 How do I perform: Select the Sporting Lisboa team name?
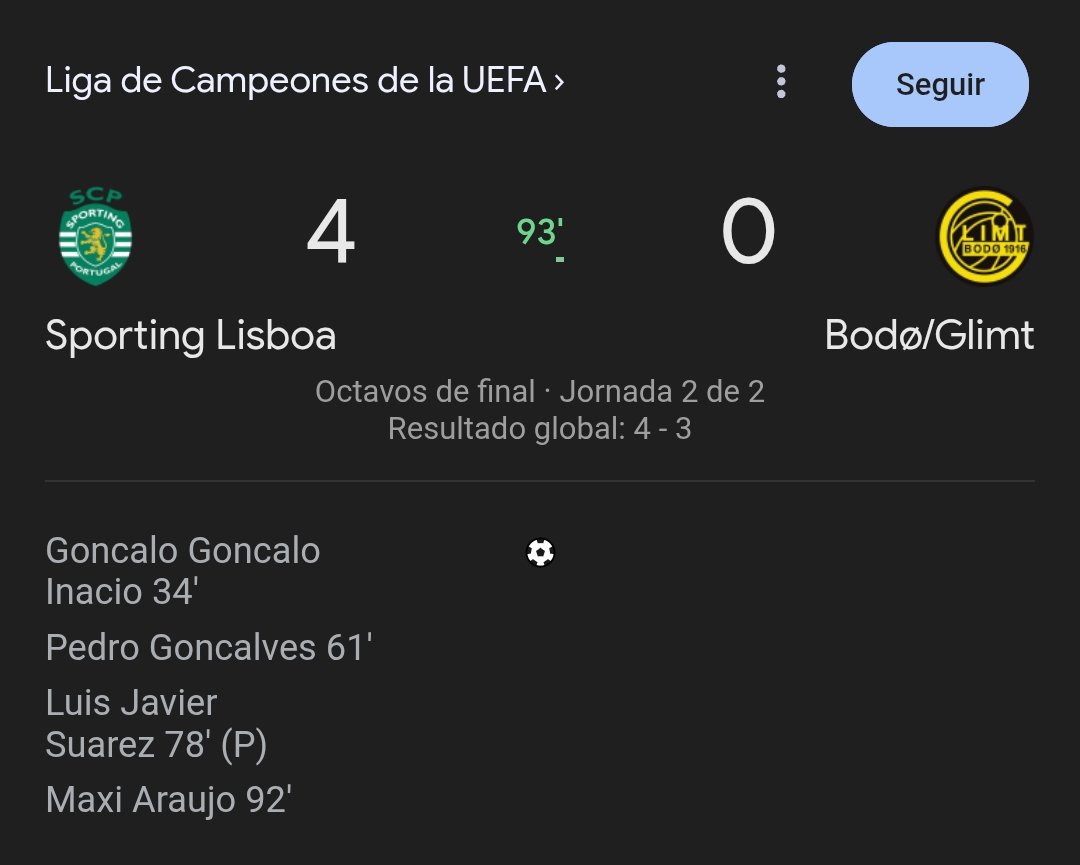(191, 335)
